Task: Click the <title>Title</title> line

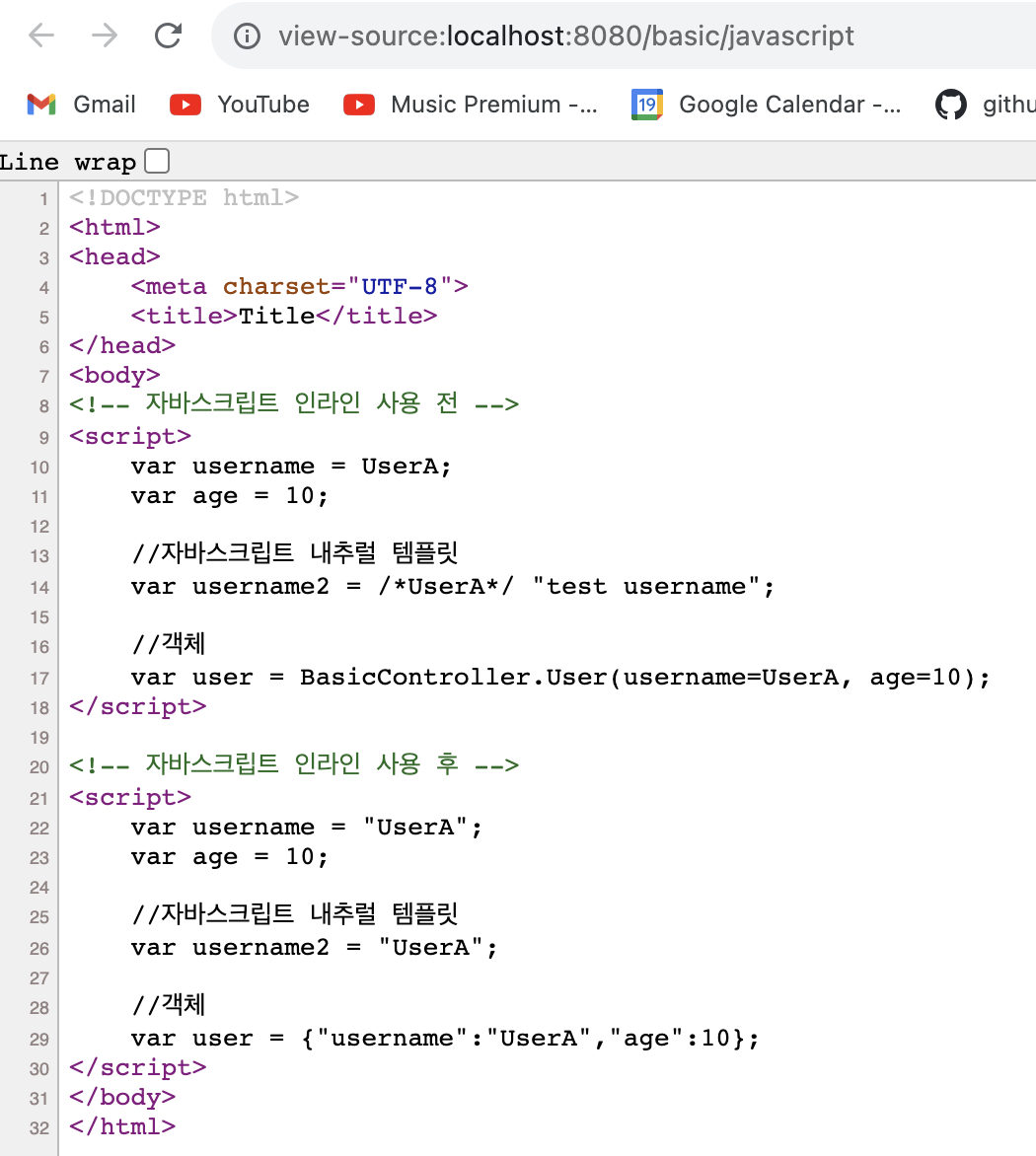Action: [x=284, y=316]
